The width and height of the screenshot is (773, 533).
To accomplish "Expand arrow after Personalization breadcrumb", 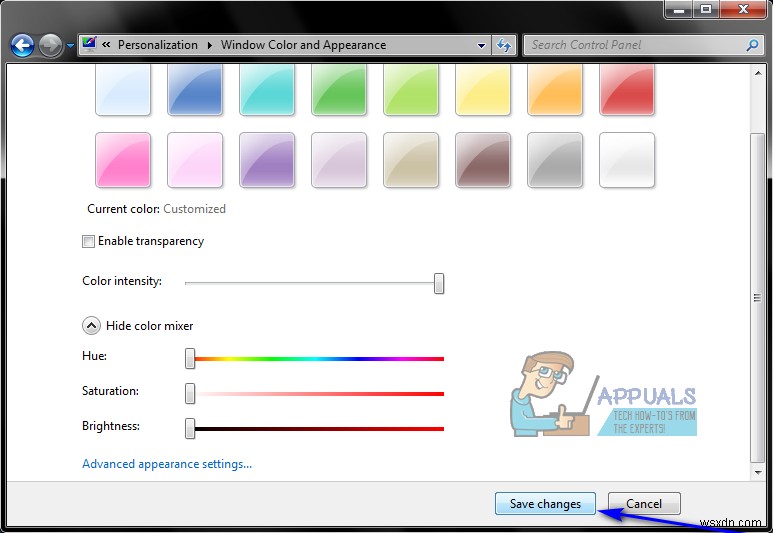I will click(210, 45).
